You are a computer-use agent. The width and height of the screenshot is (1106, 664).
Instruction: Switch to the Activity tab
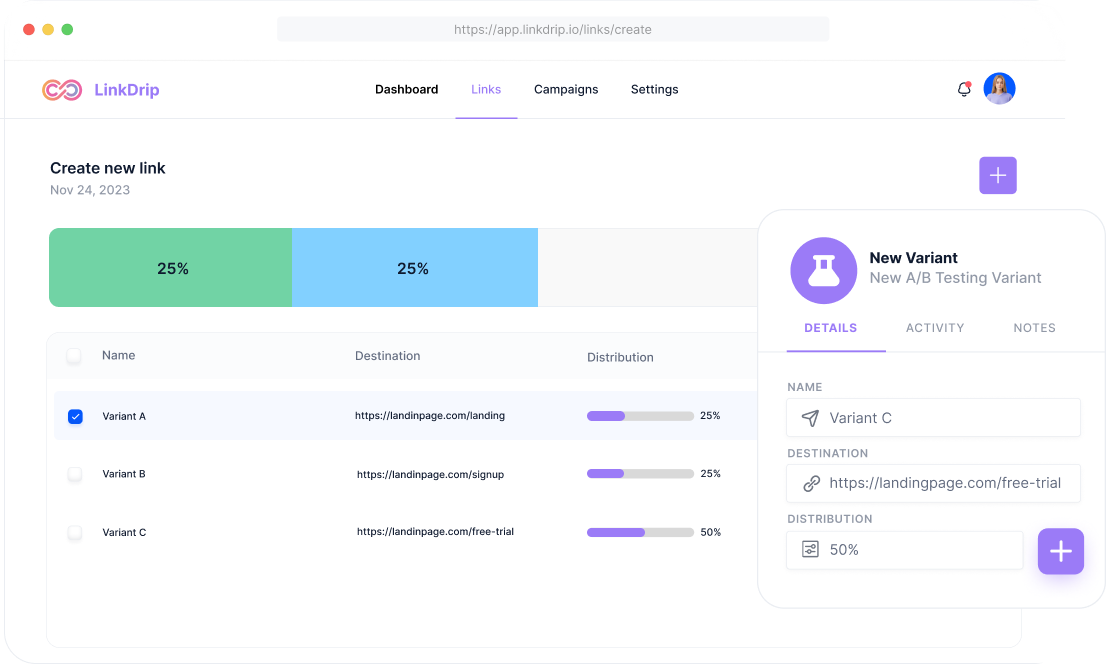pyautogui.click(x=935, y=328)
